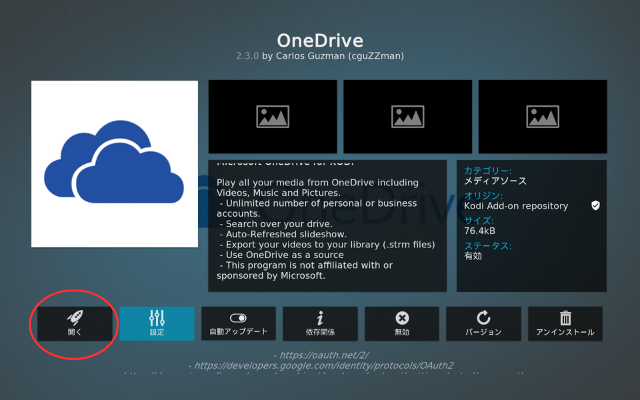Image resolution: width=640 pixels, height=400 pixels.
Task: Click the 有効 status value
Action: pos(475,256)
